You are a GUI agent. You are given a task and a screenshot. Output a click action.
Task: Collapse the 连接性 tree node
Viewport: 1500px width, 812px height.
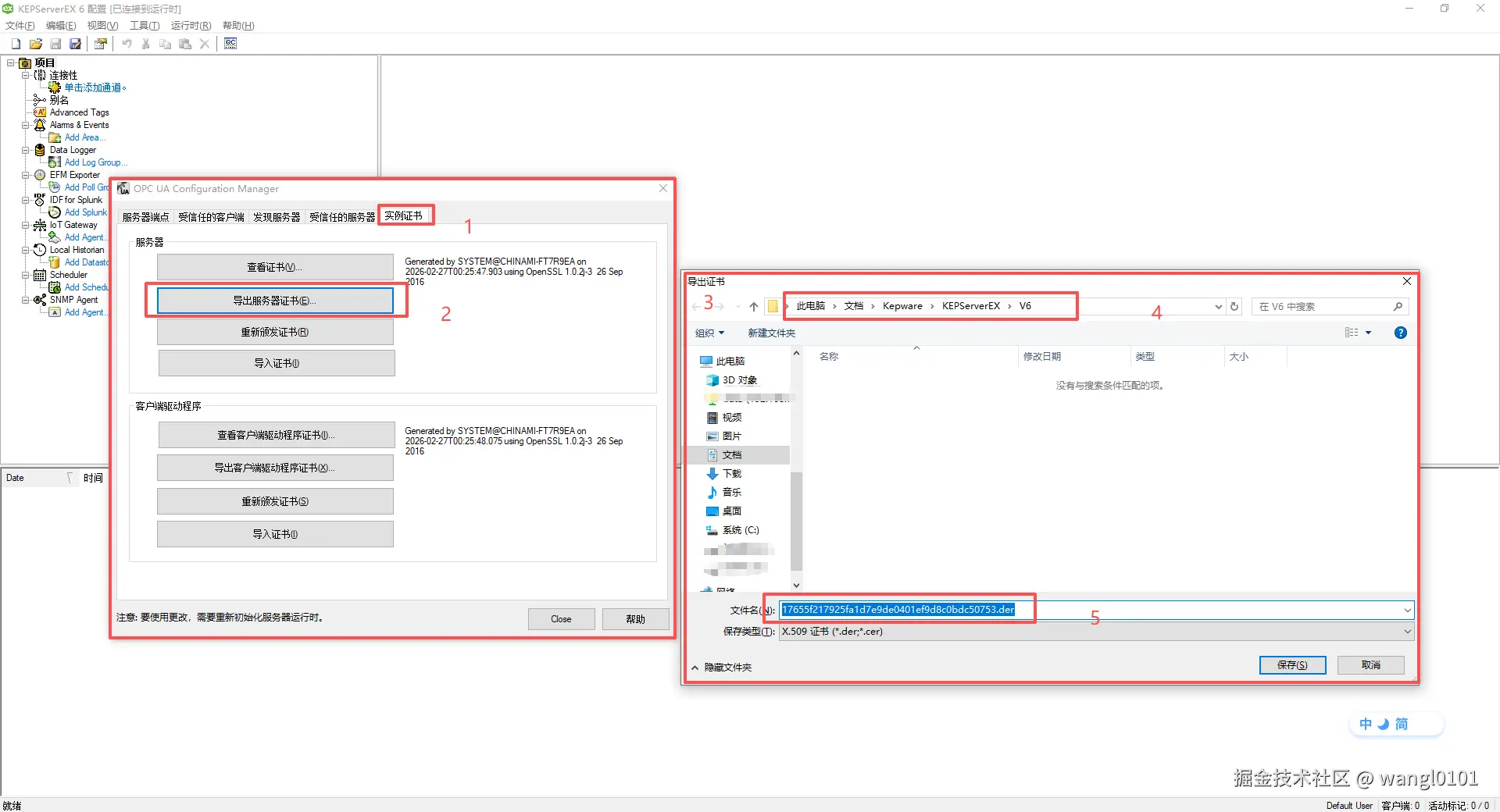(26, 75)
